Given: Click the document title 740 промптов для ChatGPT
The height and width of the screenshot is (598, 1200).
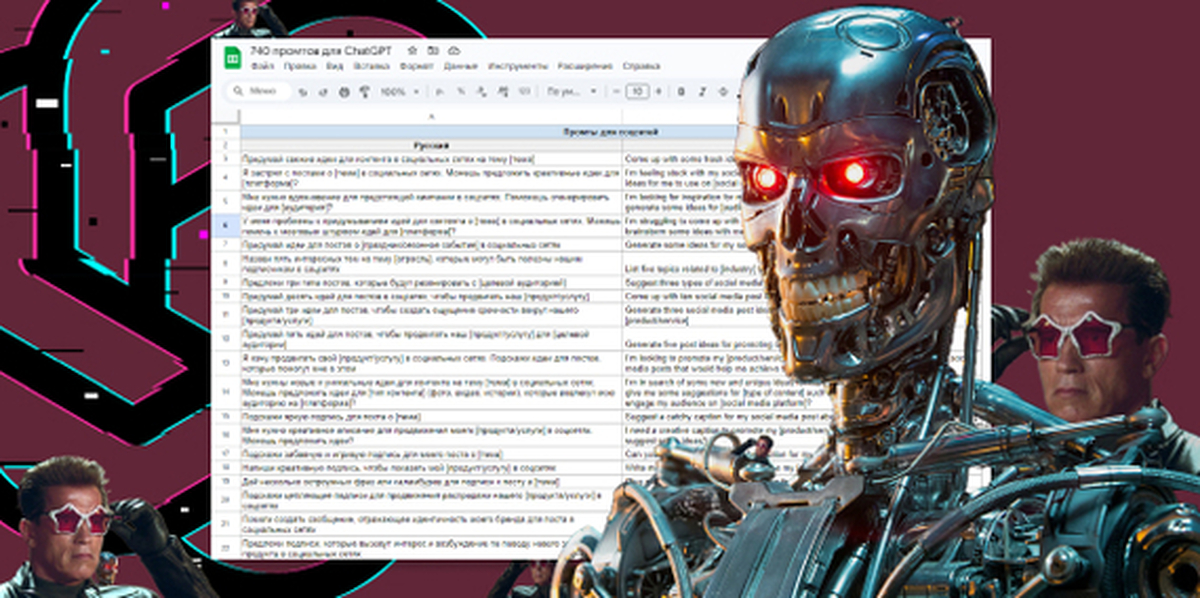Looking at the screenshot, I should 321,50.
